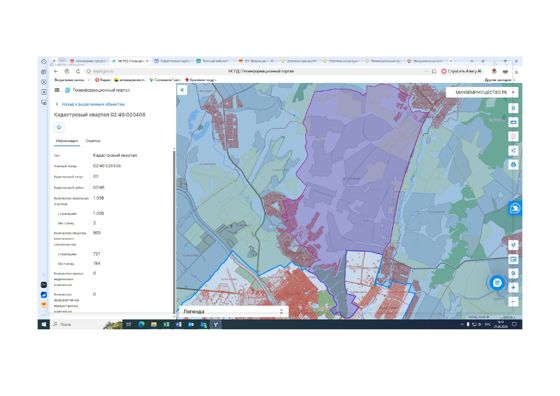Switch to the third browser tab
Viewport: 560px width, 396px height.
click(172, 61)
